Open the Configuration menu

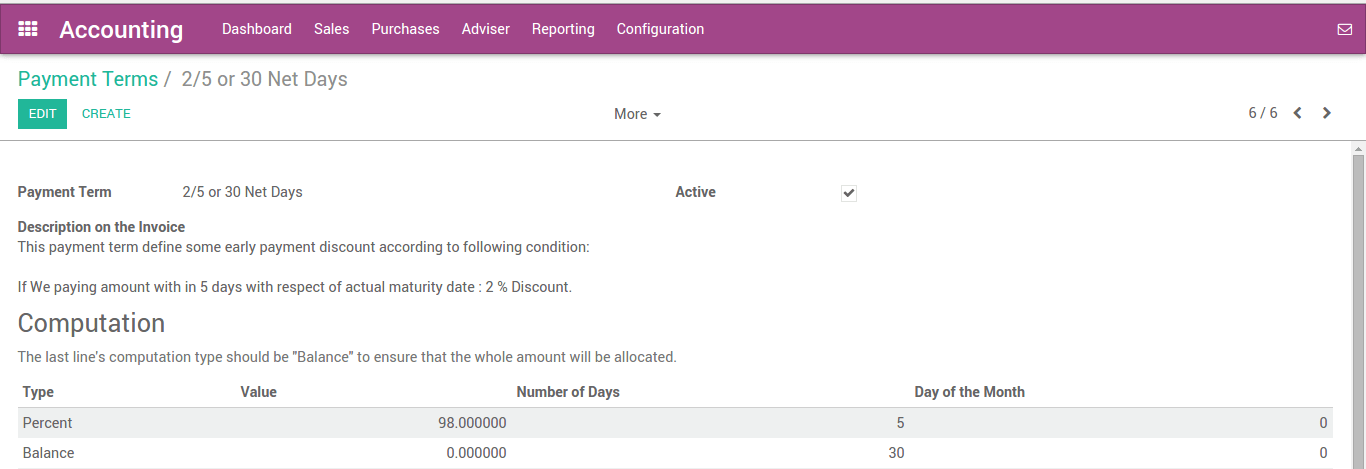(660, 29)
